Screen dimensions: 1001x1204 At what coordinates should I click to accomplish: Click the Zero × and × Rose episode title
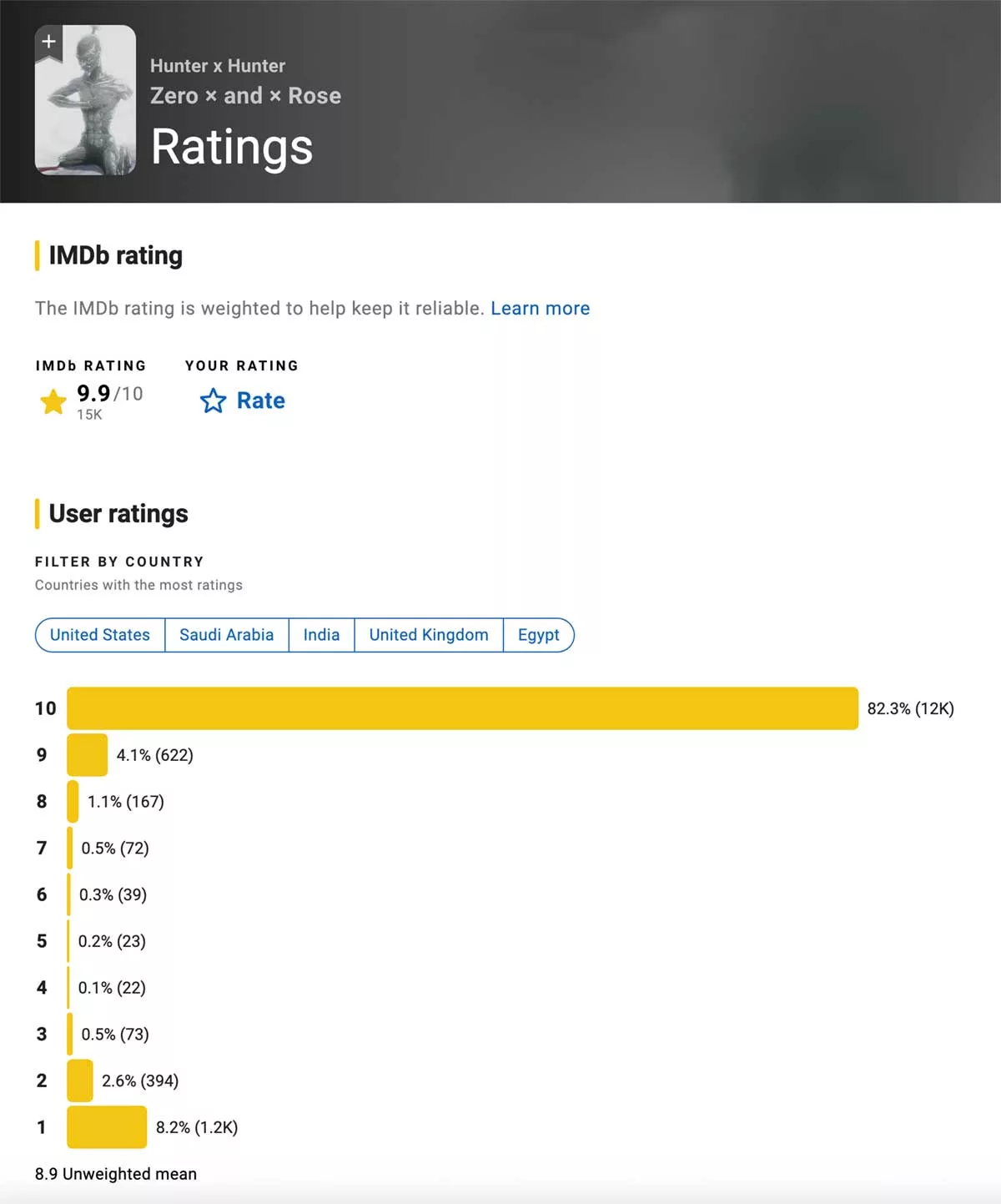pos(245,96)
